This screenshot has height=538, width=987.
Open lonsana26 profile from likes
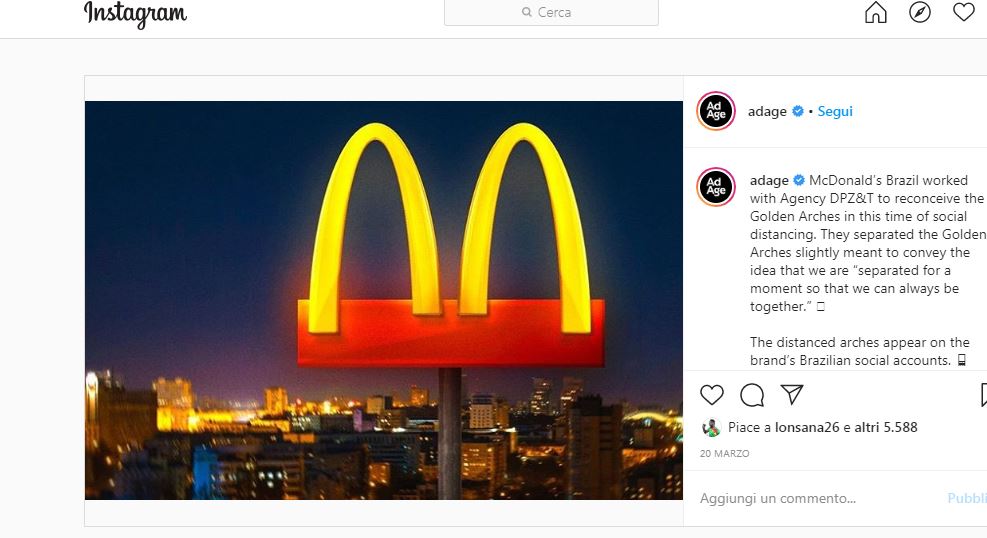click(807, 427)
